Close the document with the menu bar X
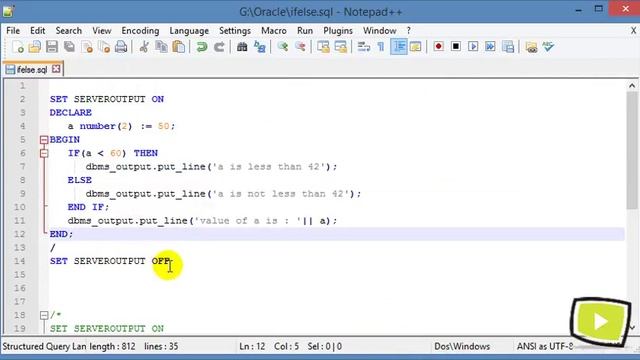This screenshot has width=640, height=360. 633,31
